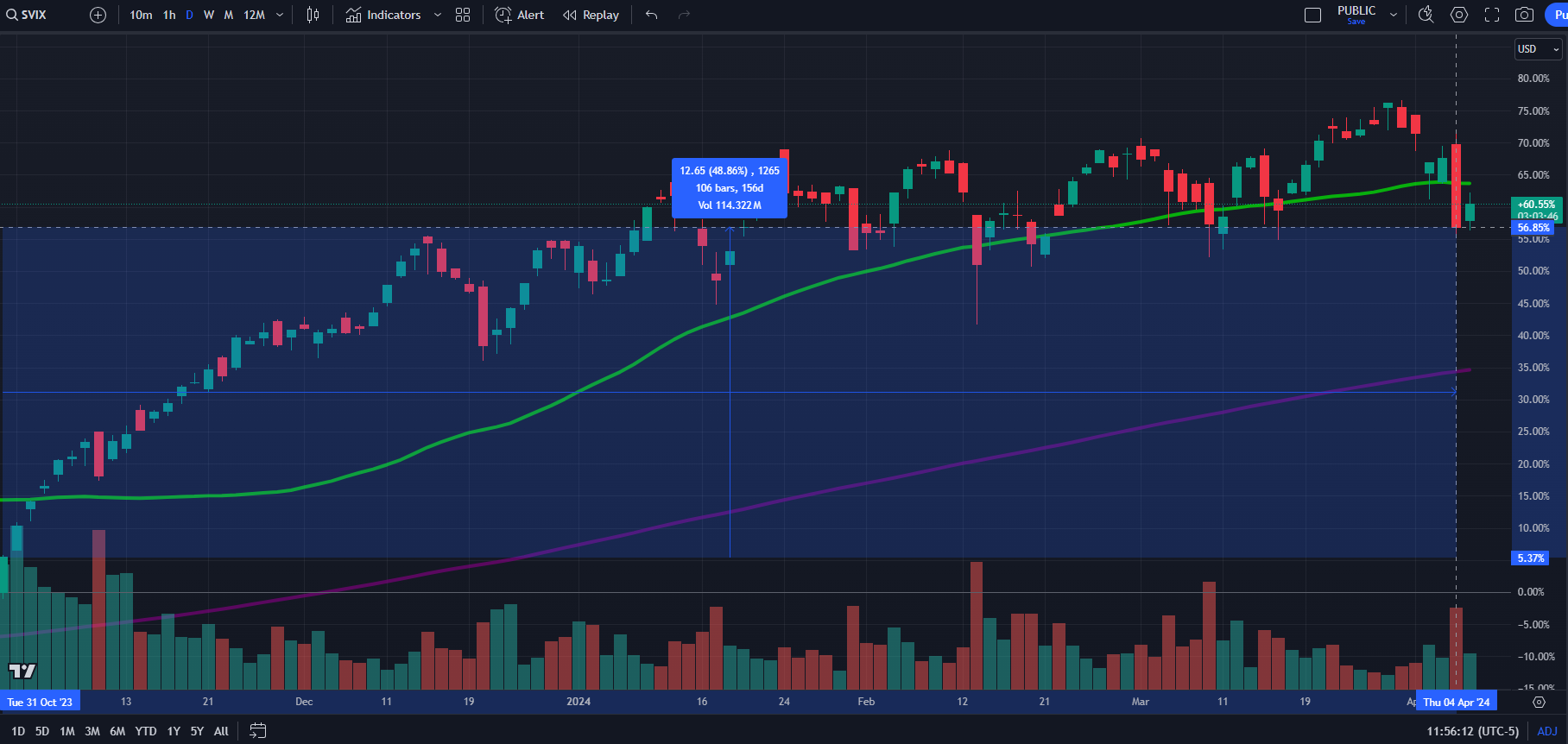Viewport: 1568px width, 744px height.
Task: Expand the PUBLIC layout menu chevron
Action: coord(1393,15)
